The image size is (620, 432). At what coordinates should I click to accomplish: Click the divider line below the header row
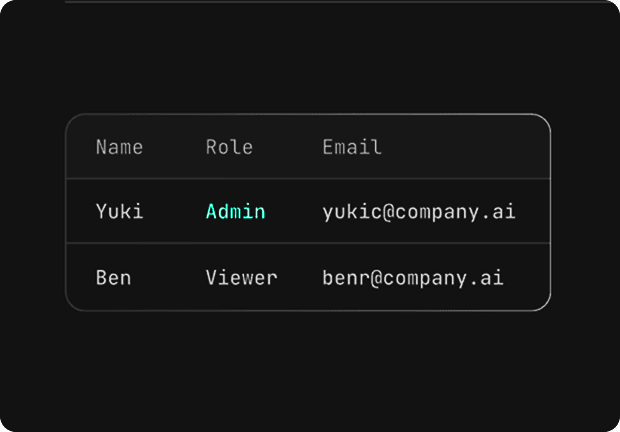pos(308,179)
